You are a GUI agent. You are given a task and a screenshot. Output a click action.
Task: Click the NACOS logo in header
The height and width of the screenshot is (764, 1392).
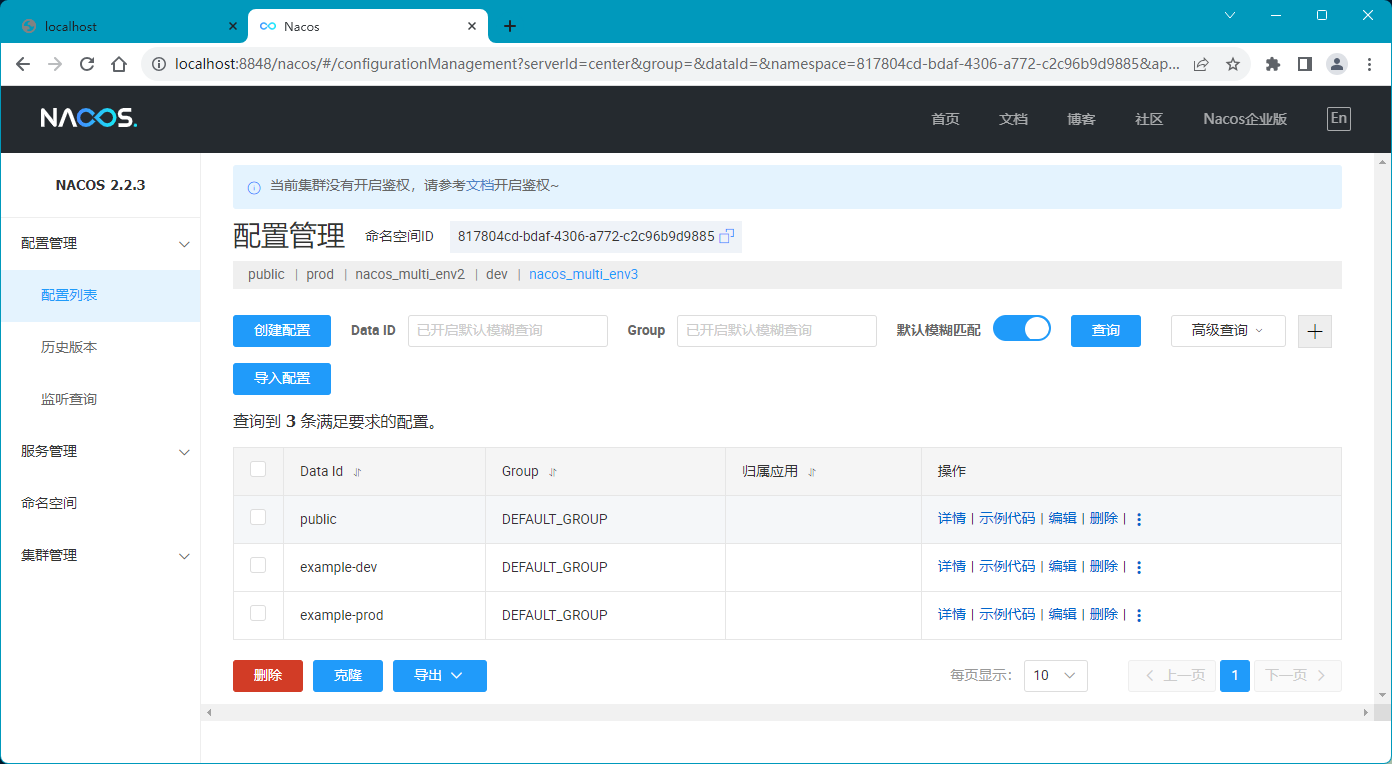pos(89,118)
